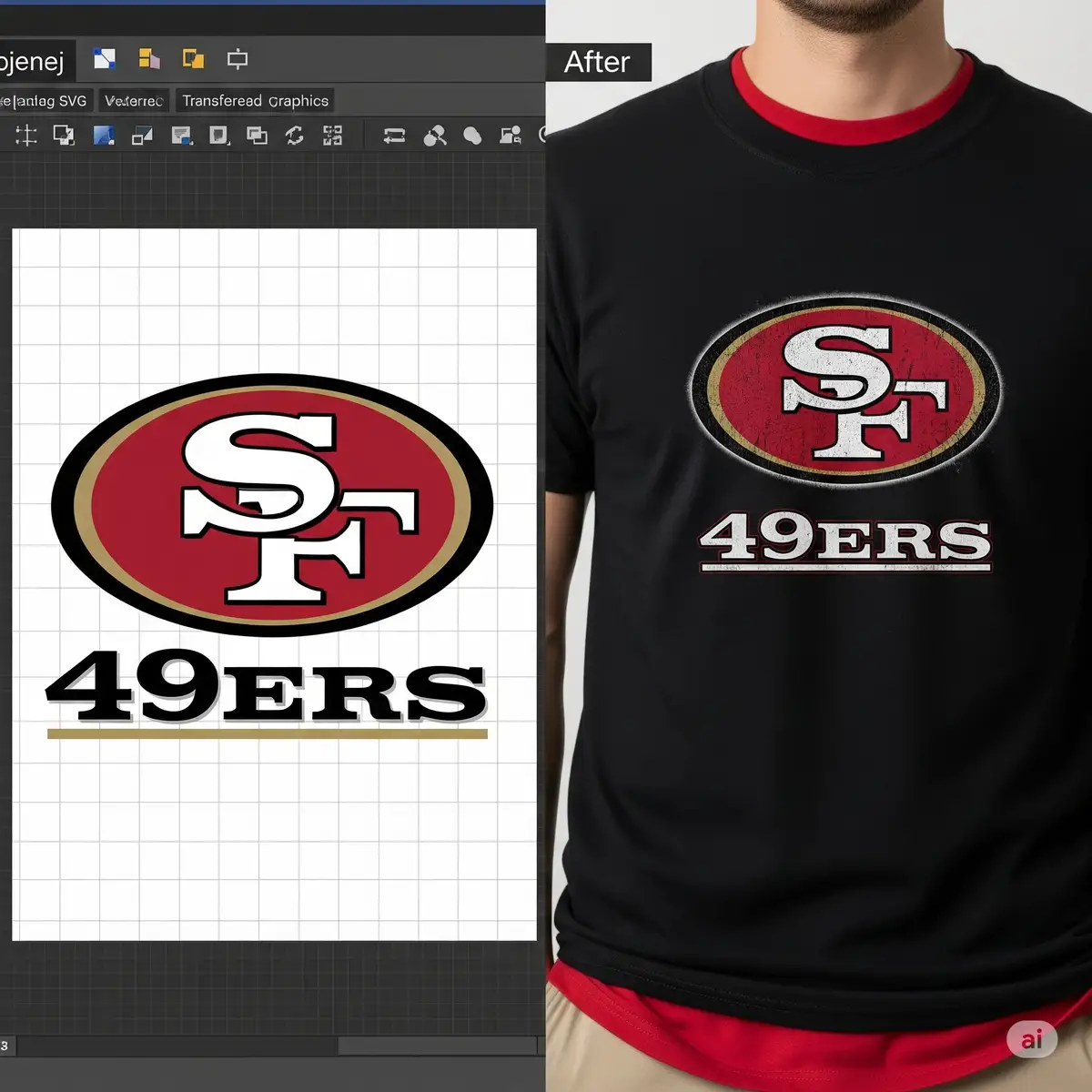Select the gold underline beneath 49ERS on canvas
1092x1092 pixels.
point(268,733)
